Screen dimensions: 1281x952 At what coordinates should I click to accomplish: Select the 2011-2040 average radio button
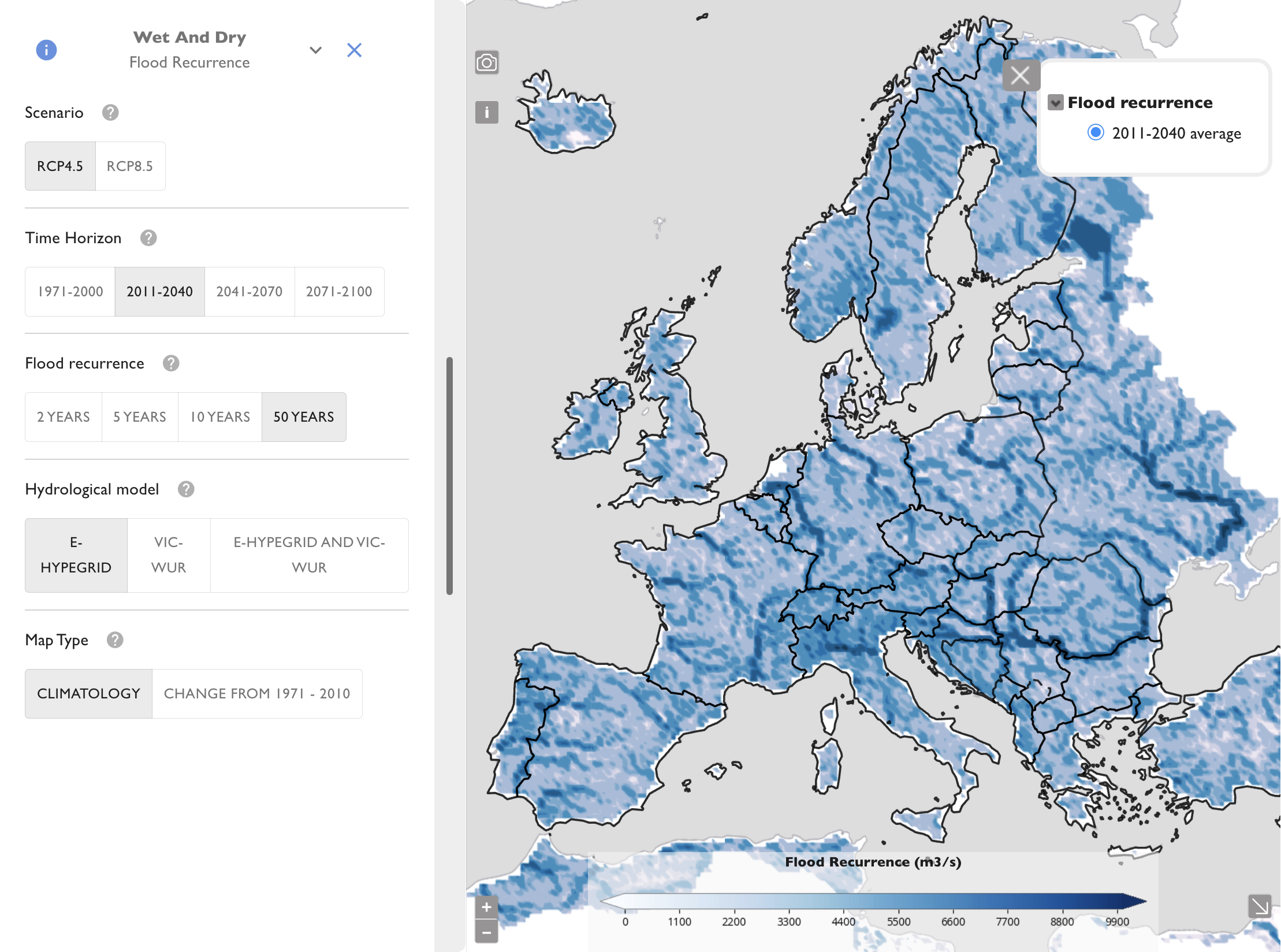pos(1096,133)
